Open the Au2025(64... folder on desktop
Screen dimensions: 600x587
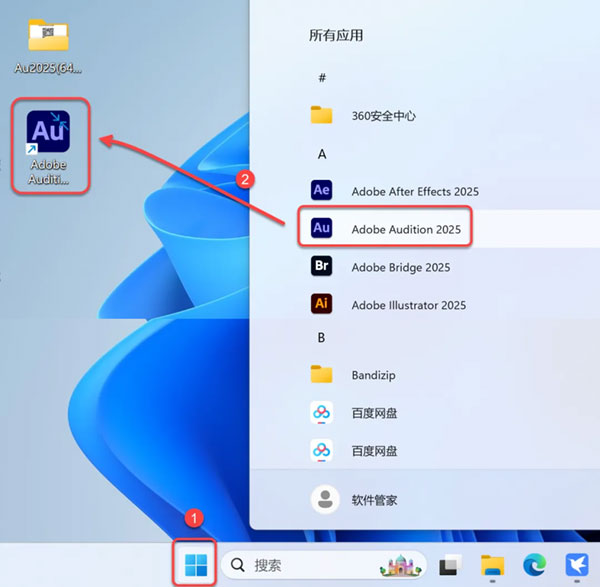48,46
